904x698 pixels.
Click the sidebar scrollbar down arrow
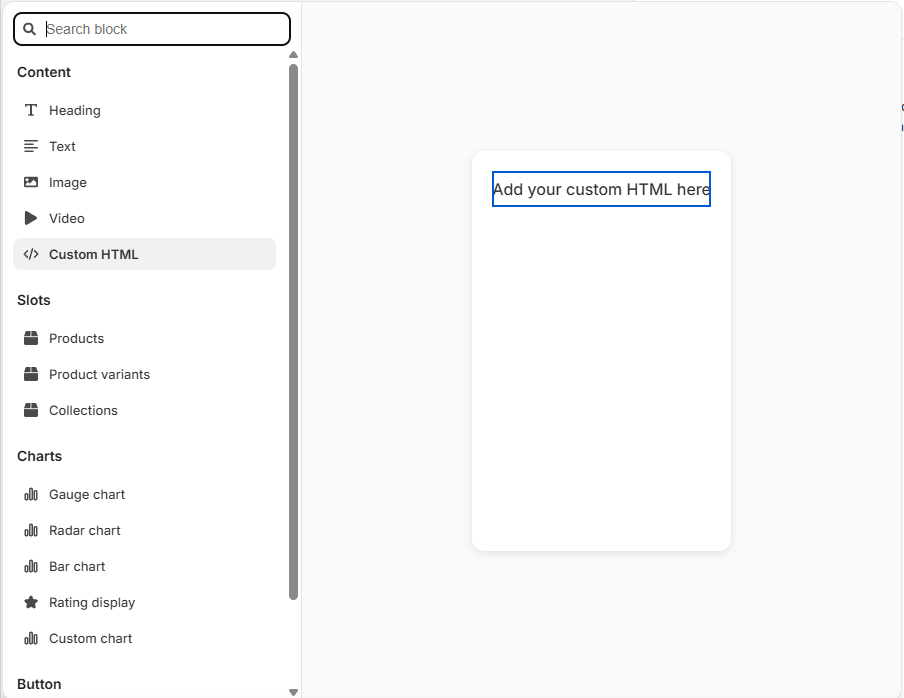tap(293, 690)
